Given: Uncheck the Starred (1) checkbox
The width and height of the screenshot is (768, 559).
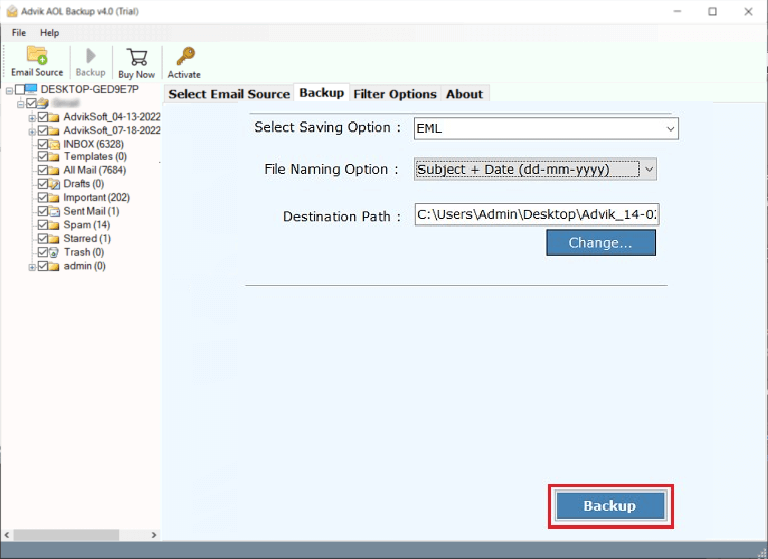Looking at the screenshot, I should [x=43, y=239].
